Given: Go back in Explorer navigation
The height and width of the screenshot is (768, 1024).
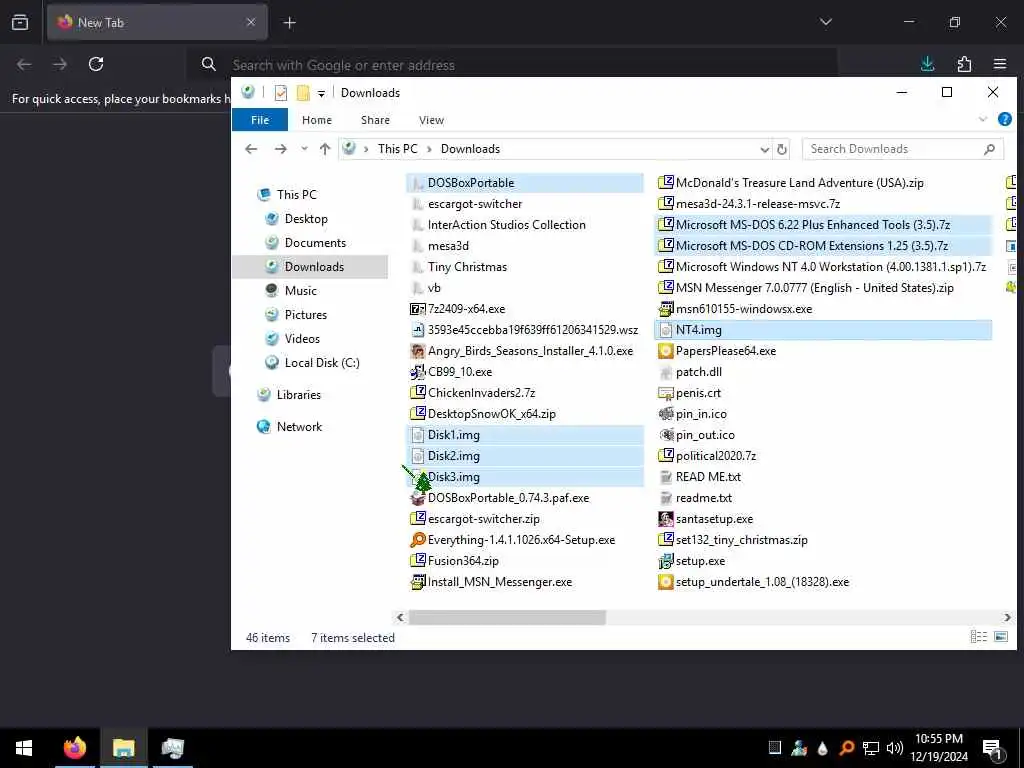Looking at the screenshot, I should pos(251,149).
